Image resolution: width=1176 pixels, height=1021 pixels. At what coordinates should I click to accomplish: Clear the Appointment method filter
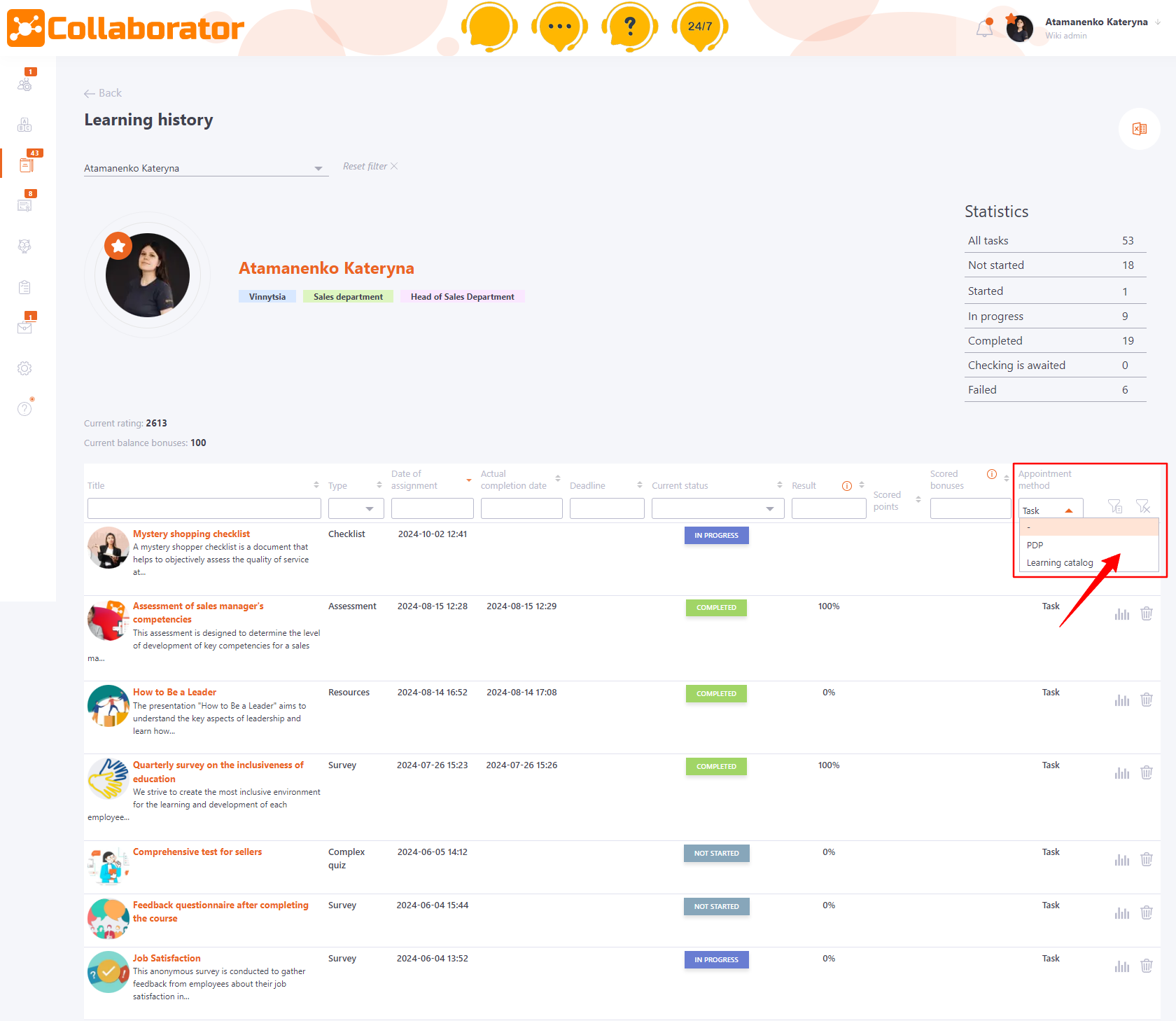[x=1144, y=506]
